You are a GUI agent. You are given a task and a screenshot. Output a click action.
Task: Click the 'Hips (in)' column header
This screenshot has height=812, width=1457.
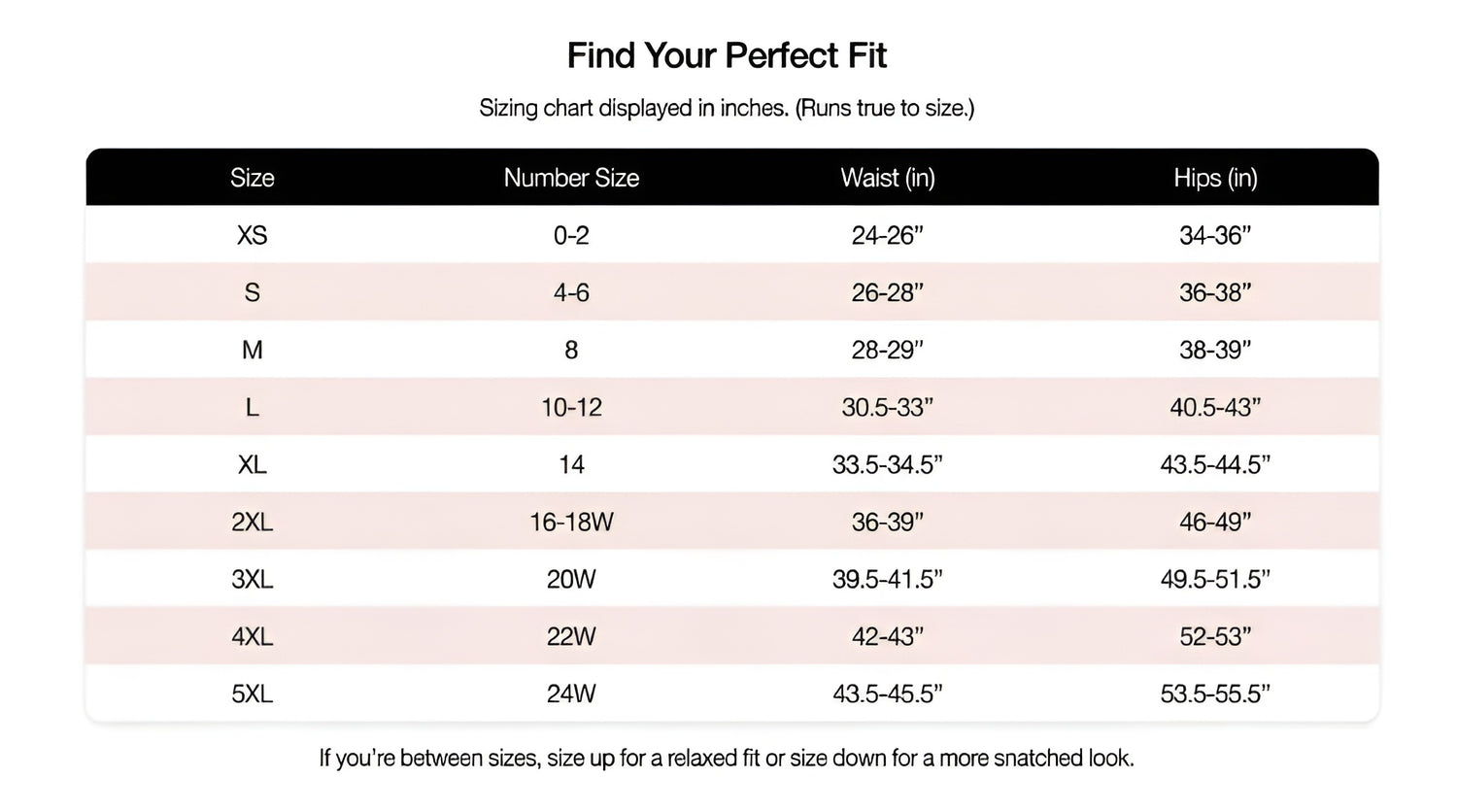(1214, 178)
